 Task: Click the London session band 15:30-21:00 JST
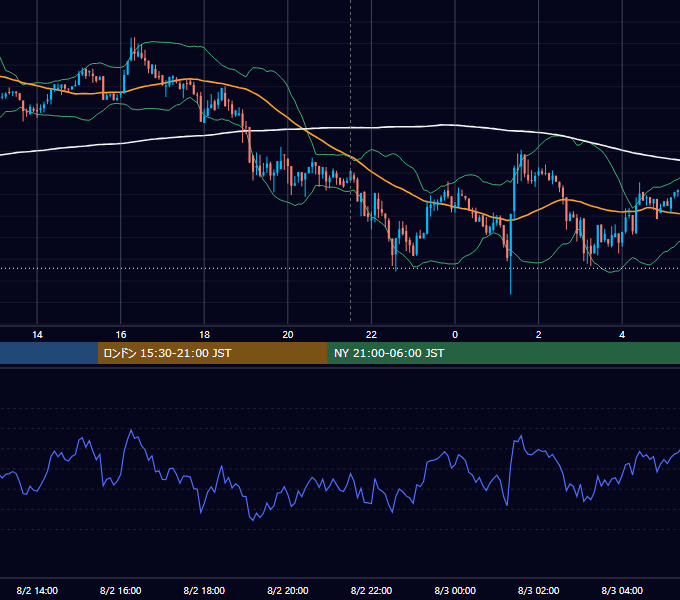212,353
